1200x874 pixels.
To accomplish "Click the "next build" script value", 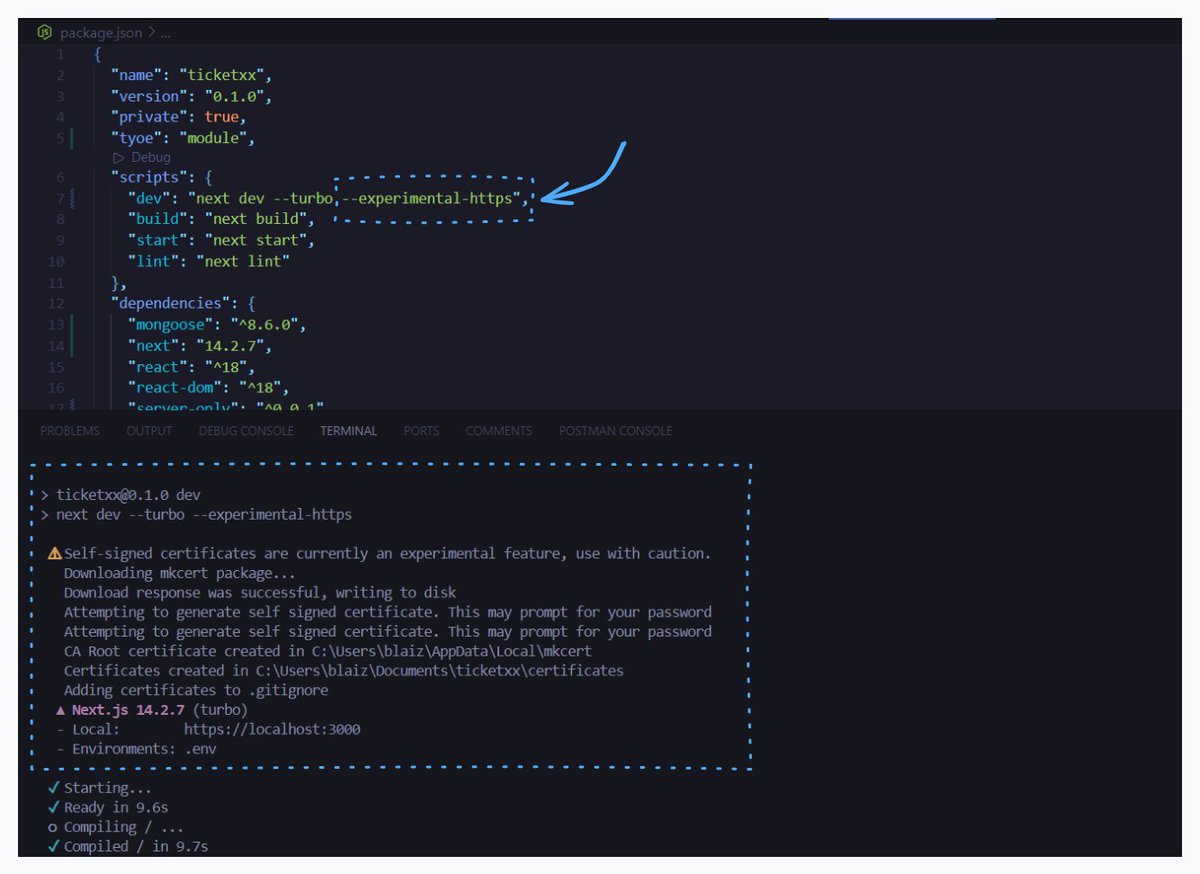I will tap(255, 219).
